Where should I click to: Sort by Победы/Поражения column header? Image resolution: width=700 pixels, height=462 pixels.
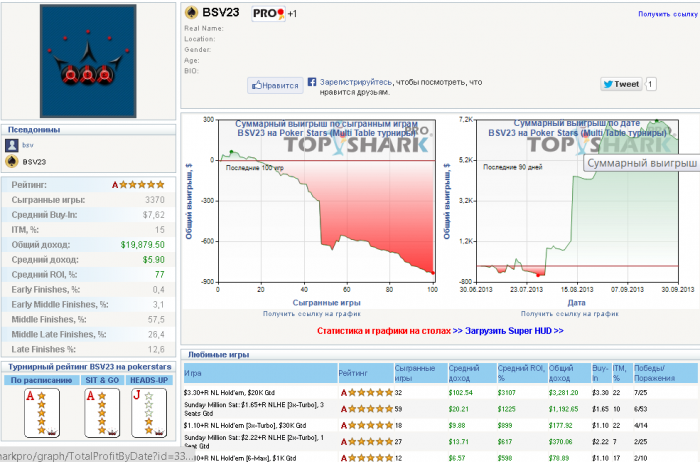[665, 373]
